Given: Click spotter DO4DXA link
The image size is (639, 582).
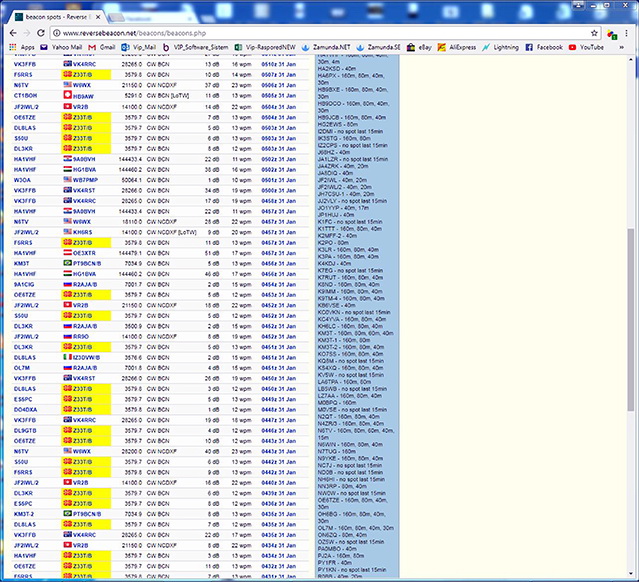Looking at the screenshot, I should click(25, 410).
